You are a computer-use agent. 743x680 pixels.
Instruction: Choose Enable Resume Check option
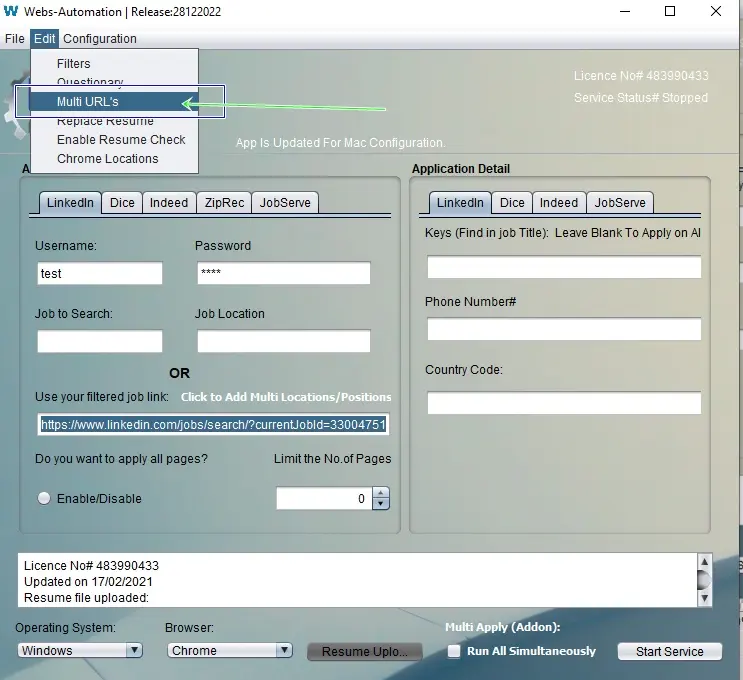point(114,140)
